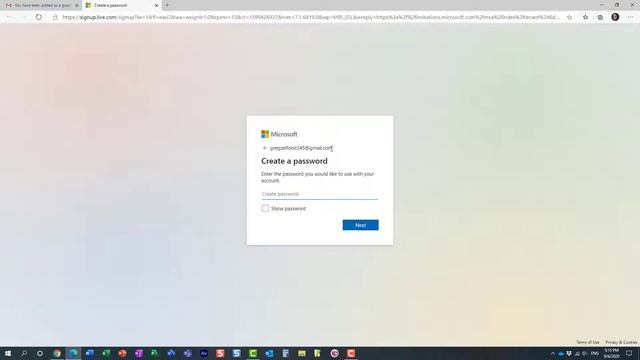Click the Create password input field
This screenshot has width=640, height=360.
coord(320,194)
